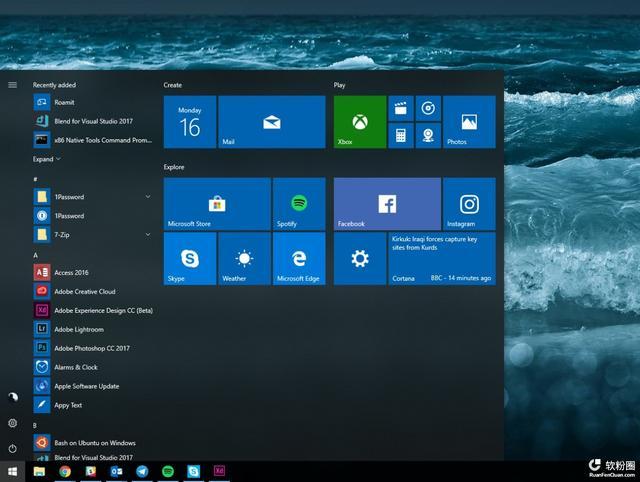Image resolution: width=640 pixels, height=482 pixels.
Task: Open the Microsoft Store tile
Action: tap(217, 204)
